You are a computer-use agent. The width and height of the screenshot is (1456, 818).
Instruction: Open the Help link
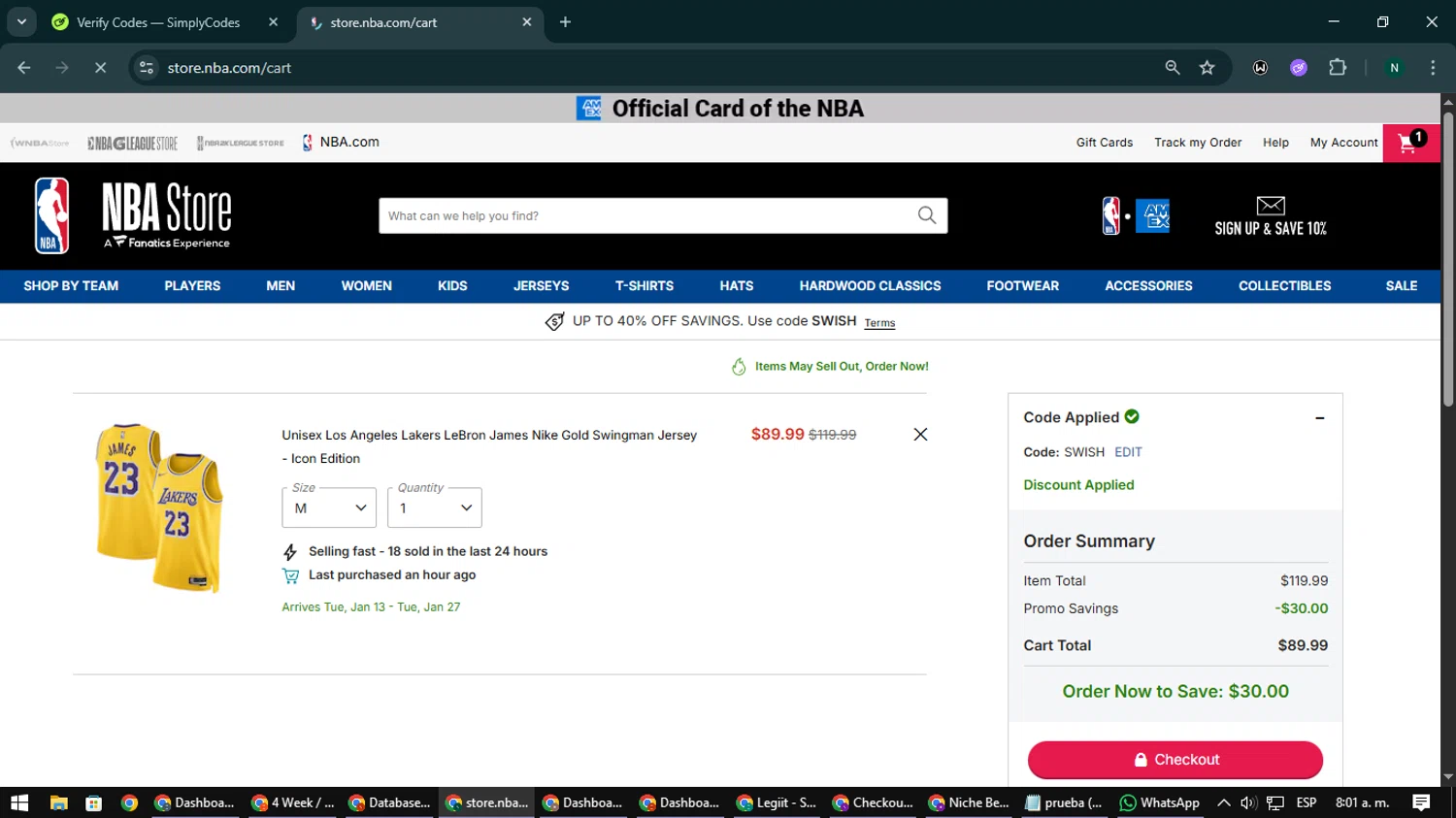(1275, 143)
